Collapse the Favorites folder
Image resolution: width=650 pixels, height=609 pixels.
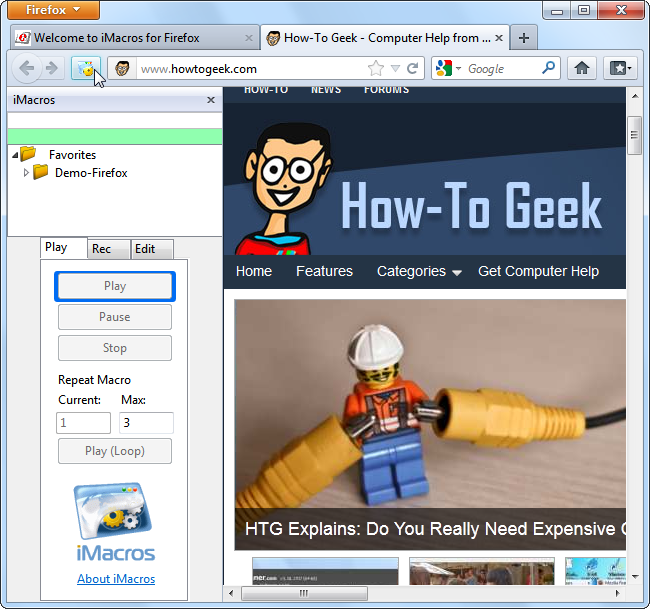pyautogui.click(x=15, y=155)
